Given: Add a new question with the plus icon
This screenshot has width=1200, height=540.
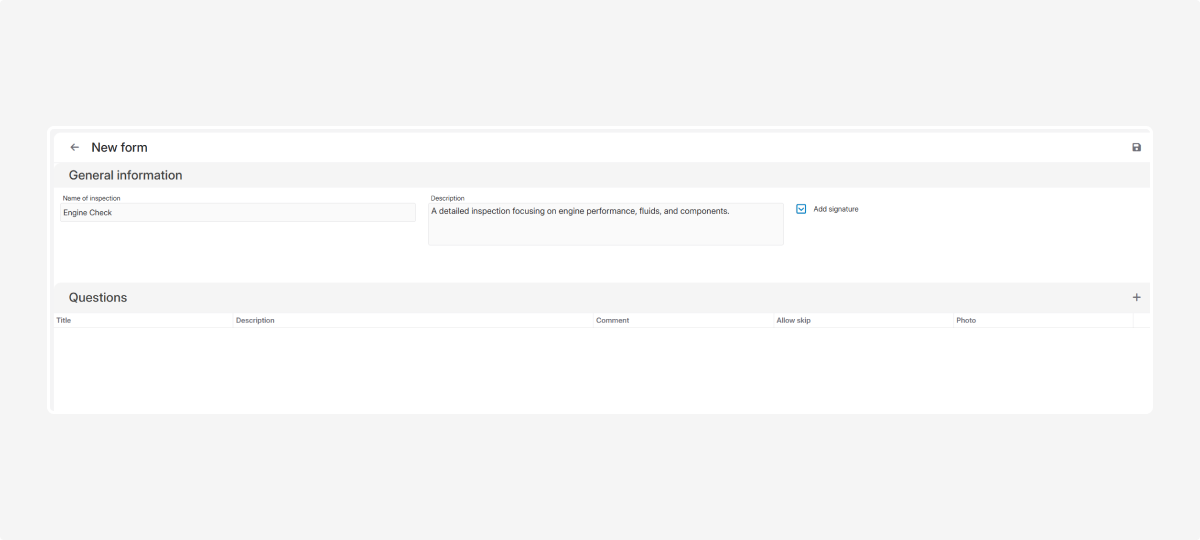Looking at the screenshot, I should tap(1136, 297).
